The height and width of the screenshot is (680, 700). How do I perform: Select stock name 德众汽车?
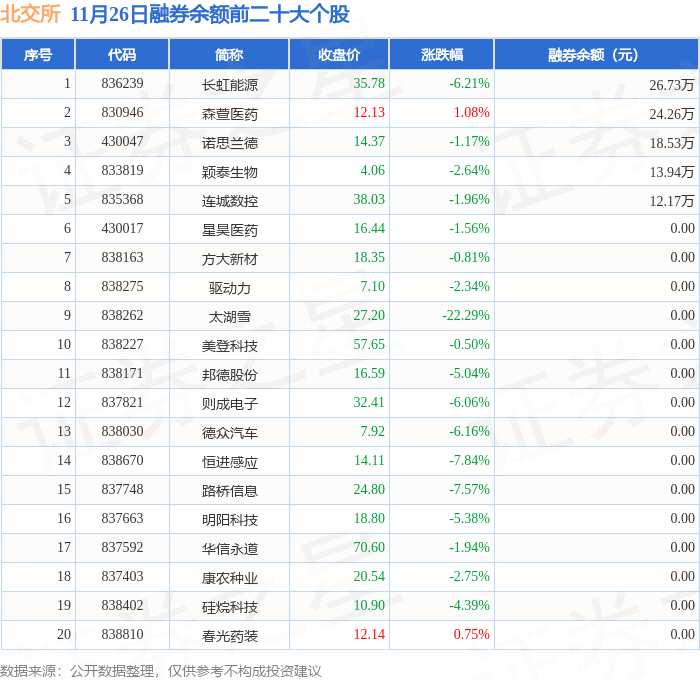[x=229, y=433]
